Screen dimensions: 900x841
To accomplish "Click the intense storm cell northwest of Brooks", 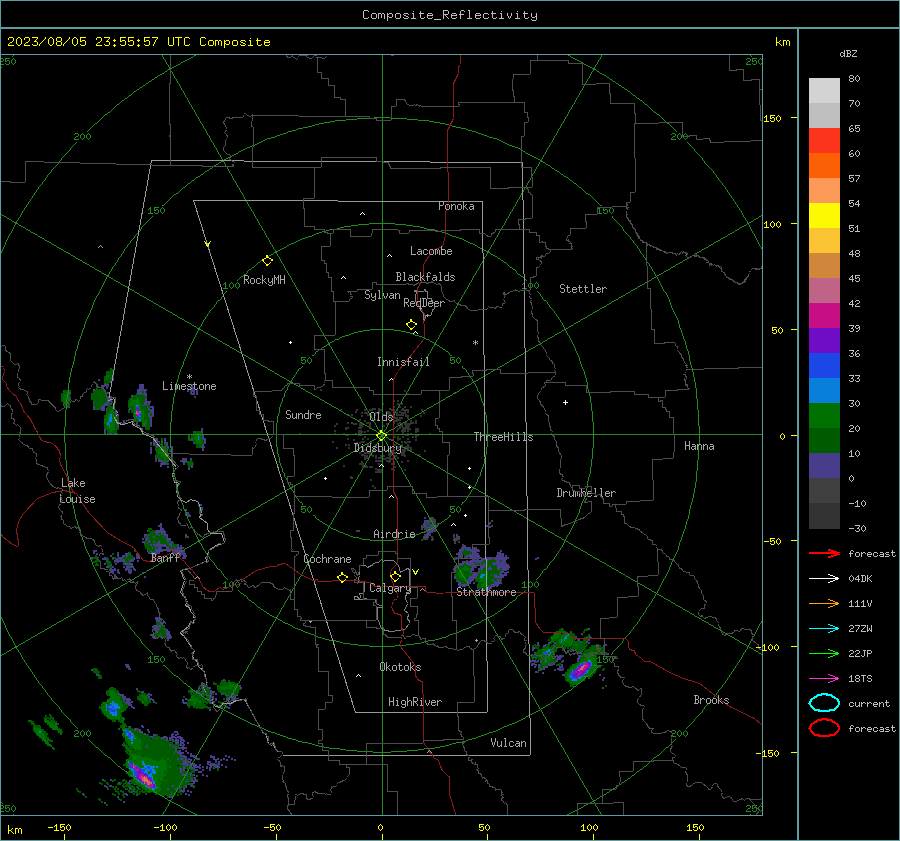I will [x=581, y=669].
